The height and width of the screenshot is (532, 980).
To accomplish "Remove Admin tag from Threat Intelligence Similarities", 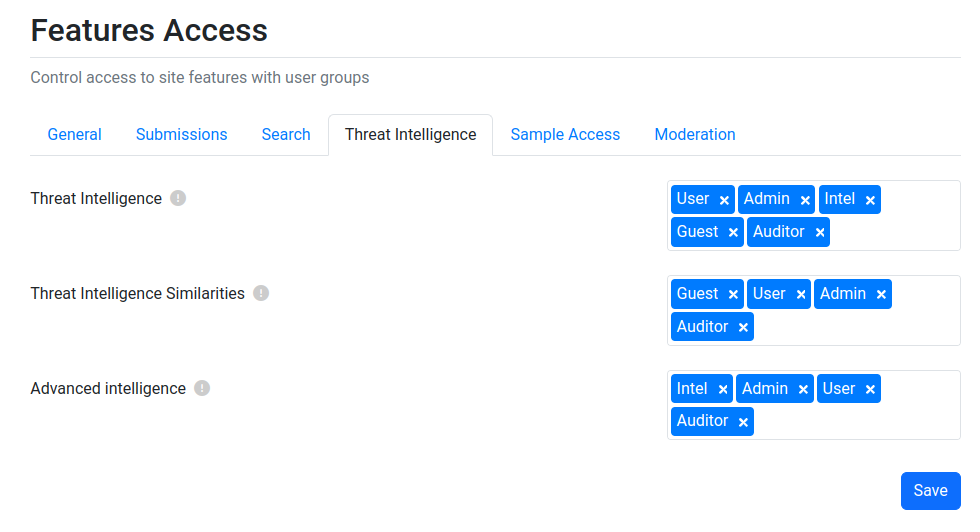I will (881, 294).
